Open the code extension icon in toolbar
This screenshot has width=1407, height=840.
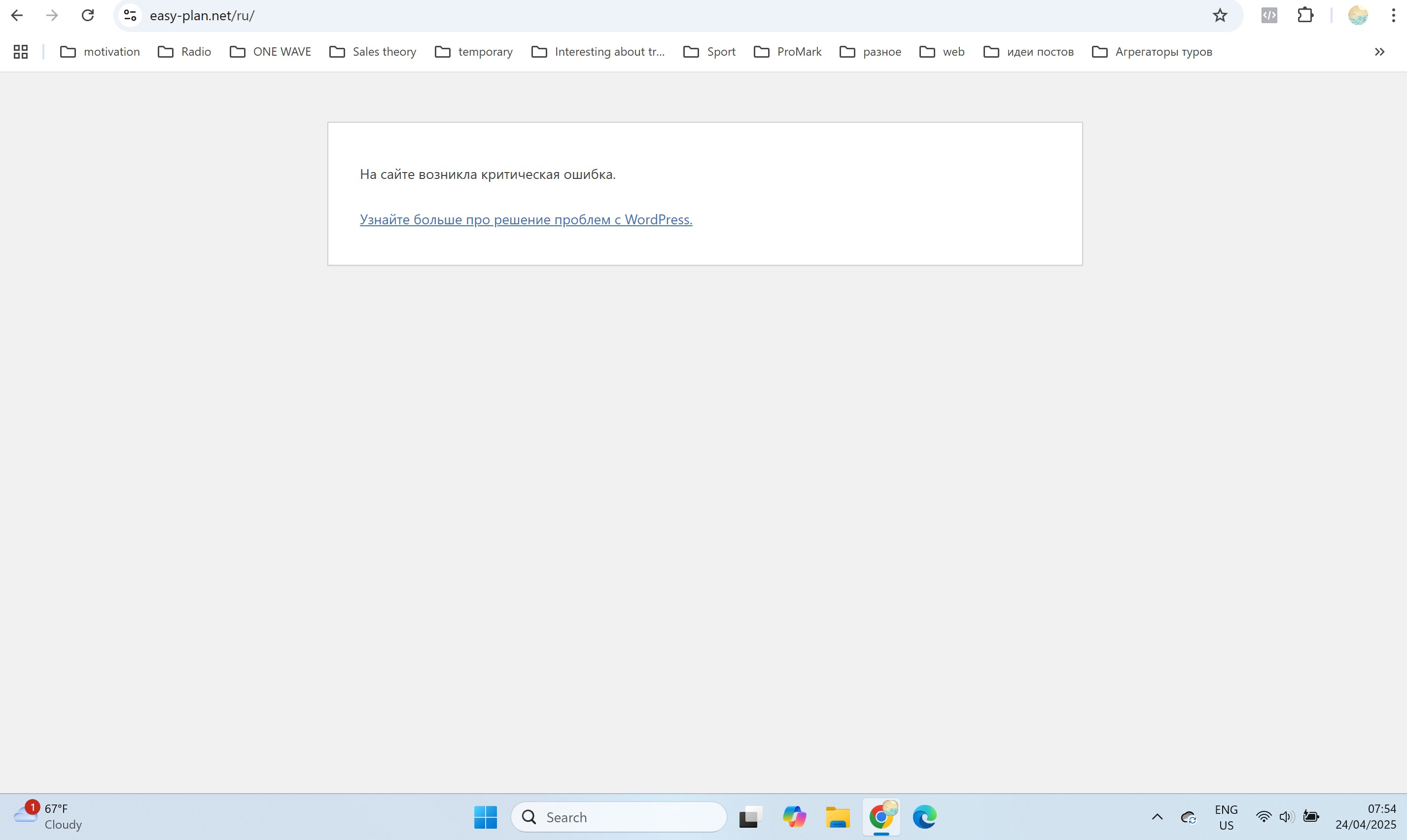1269,15
